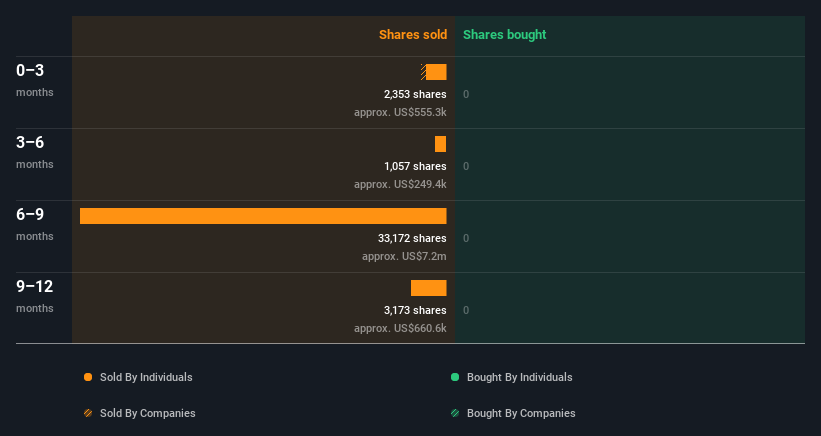Click the 33,172 shares value label

[x=413, y=238]
